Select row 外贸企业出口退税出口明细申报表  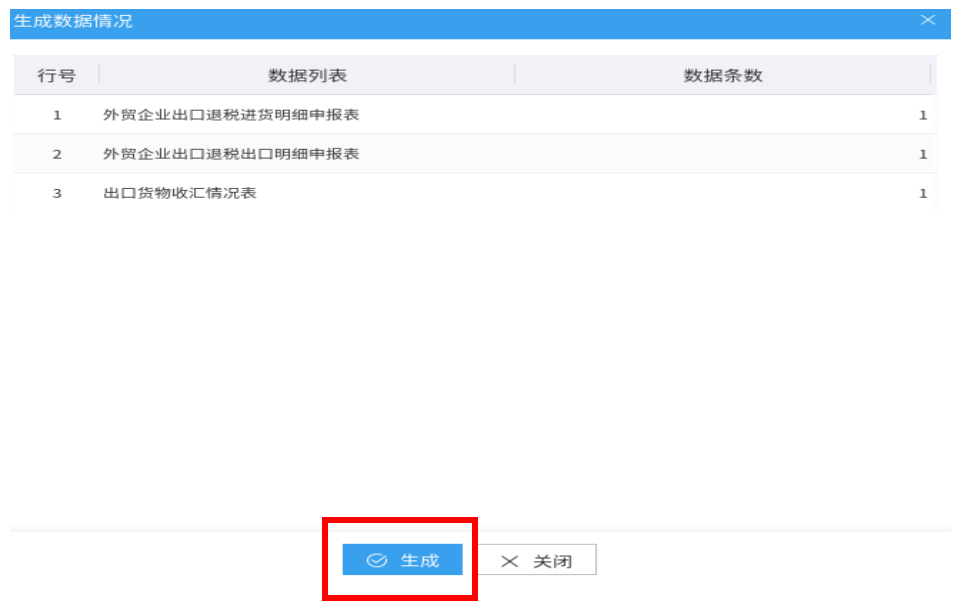(x=475, y=154)
